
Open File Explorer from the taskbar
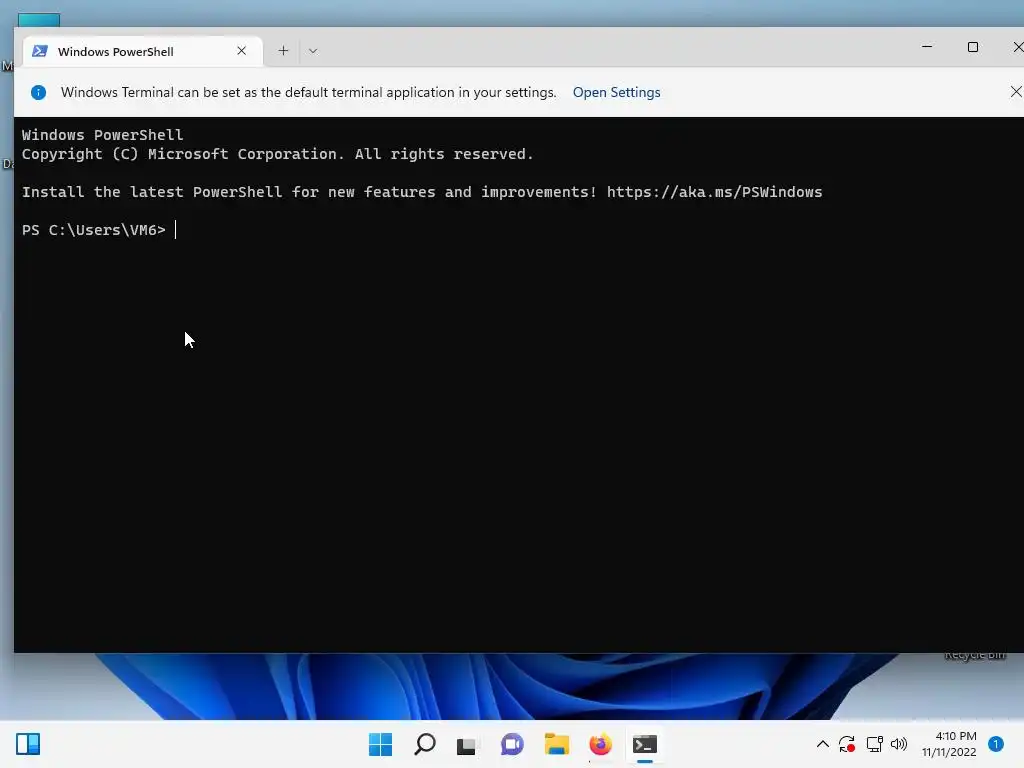(x=556, y=744)
